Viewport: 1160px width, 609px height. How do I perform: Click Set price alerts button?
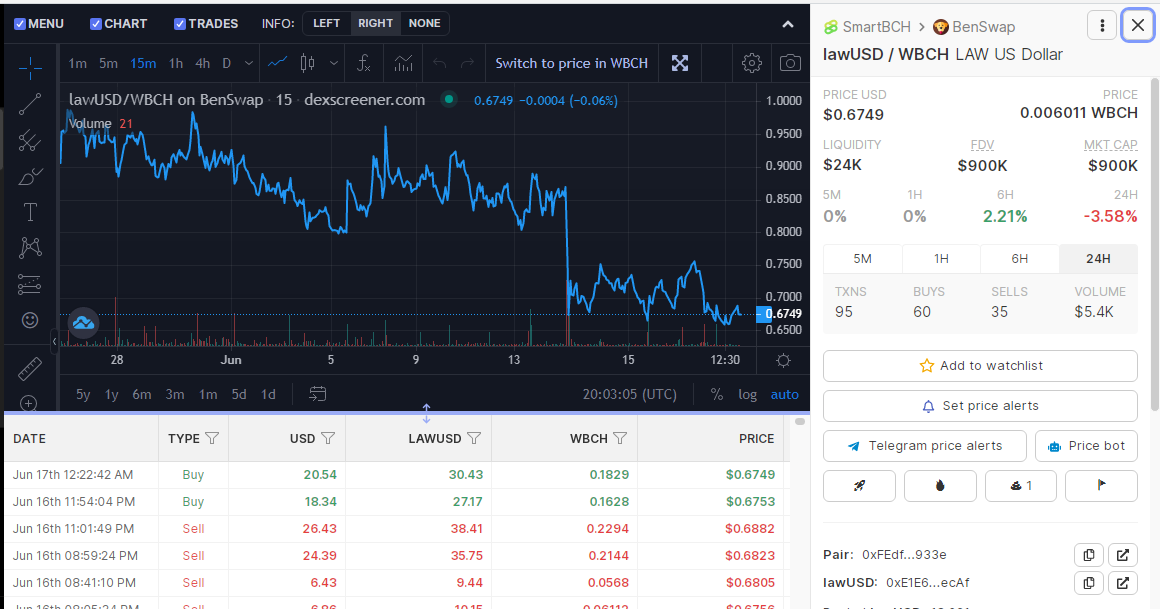coord(980,406)
